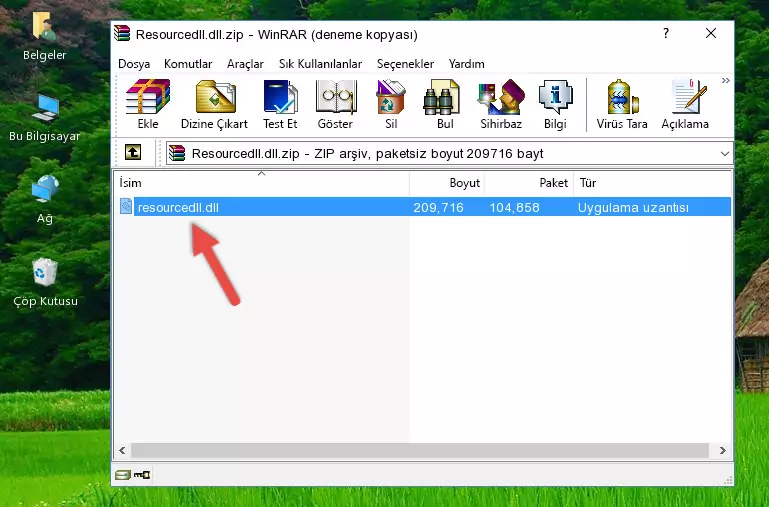This screenshot has width=769, height=507.
Task: Open the Bul (find) tool
Action: pyautogui.click(x=445, y=104)
